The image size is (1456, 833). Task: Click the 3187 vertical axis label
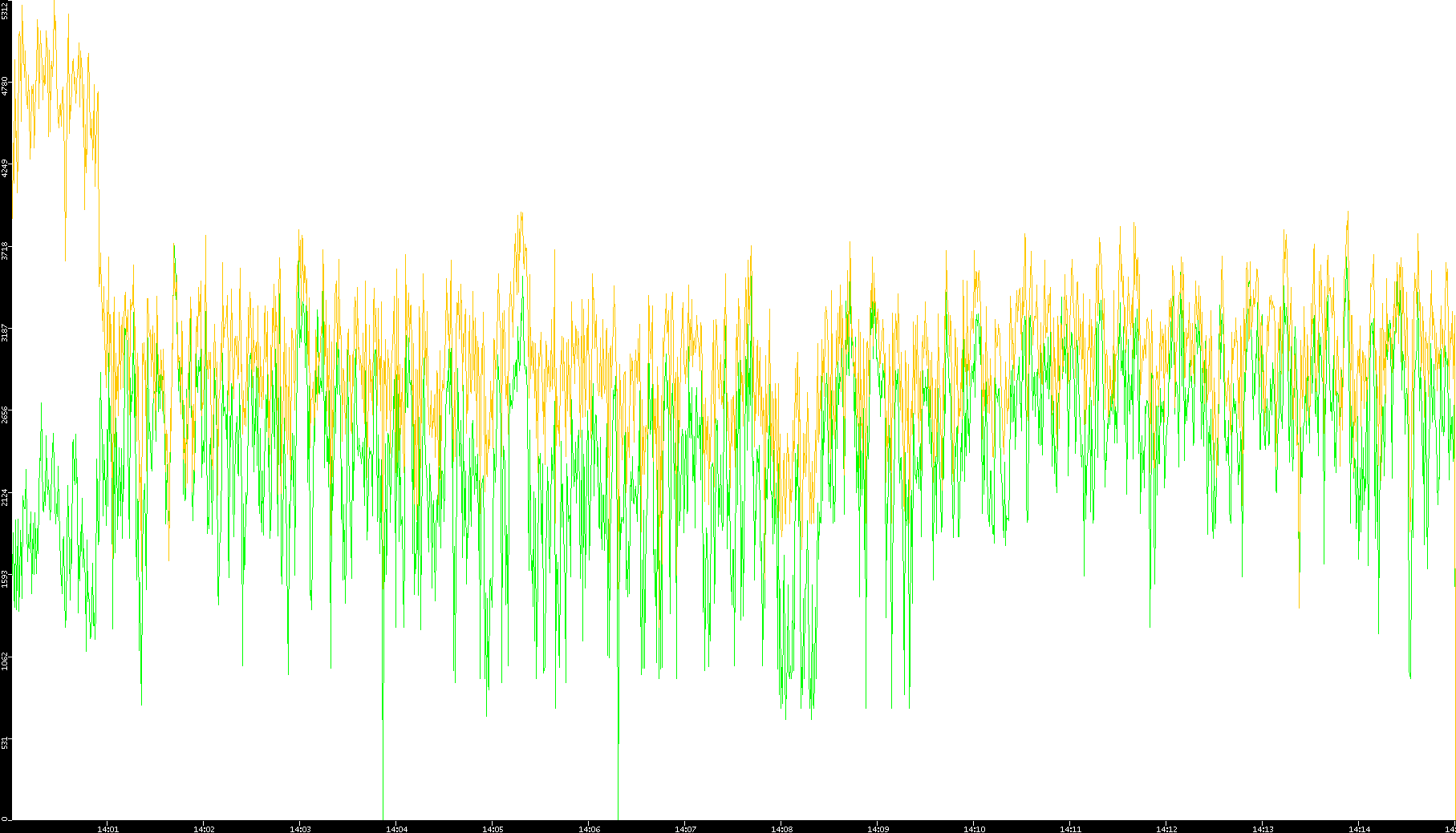(6, 332)
